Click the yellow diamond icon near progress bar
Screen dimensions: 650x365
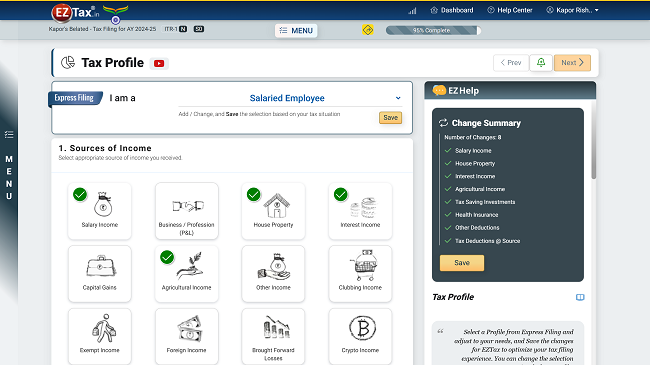[x=368, y=30]
